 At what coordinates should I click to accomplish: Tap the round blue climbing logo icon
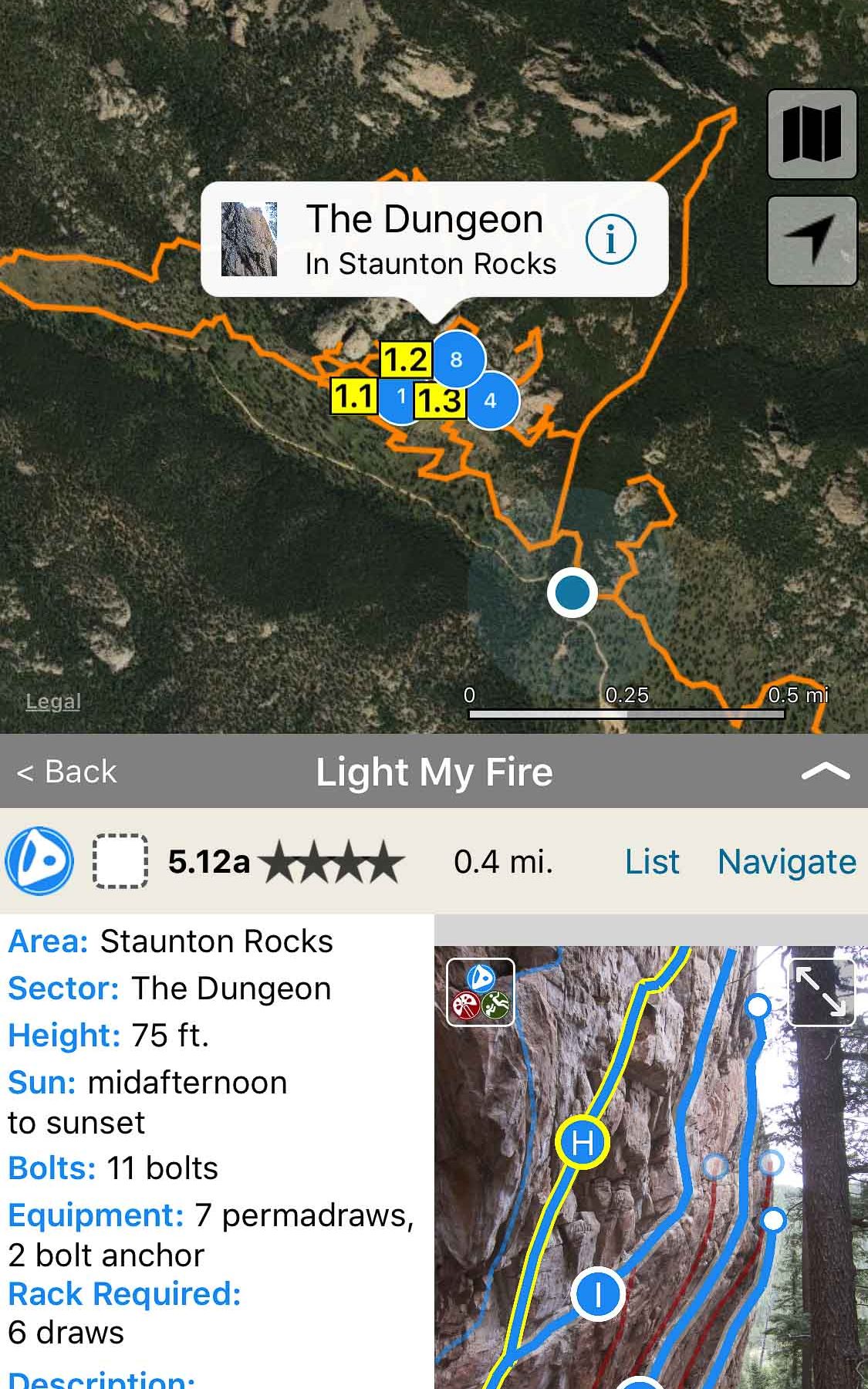click(x=39, y=861)
